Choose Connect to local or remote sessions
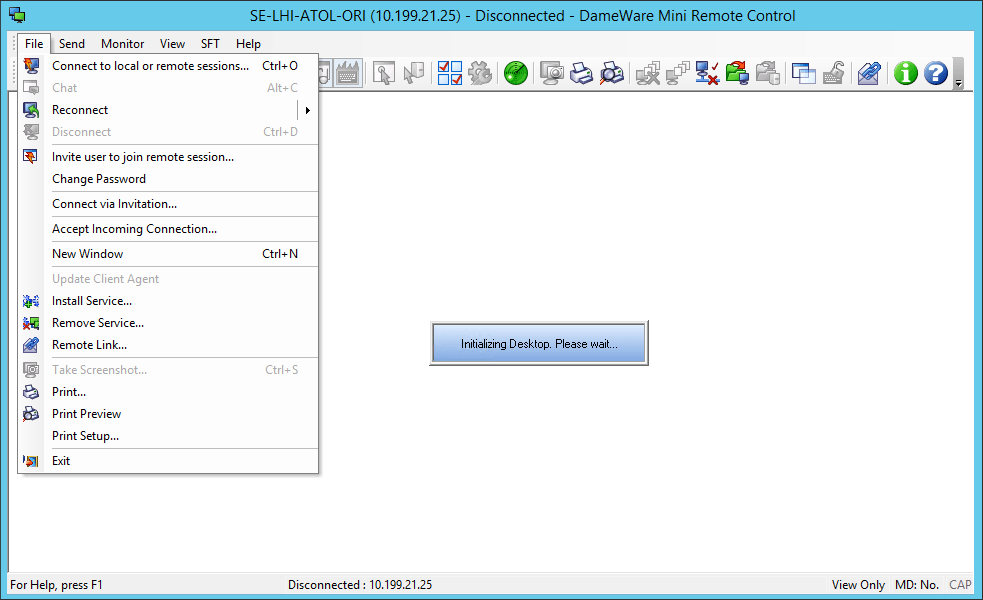 pos(169,66)
